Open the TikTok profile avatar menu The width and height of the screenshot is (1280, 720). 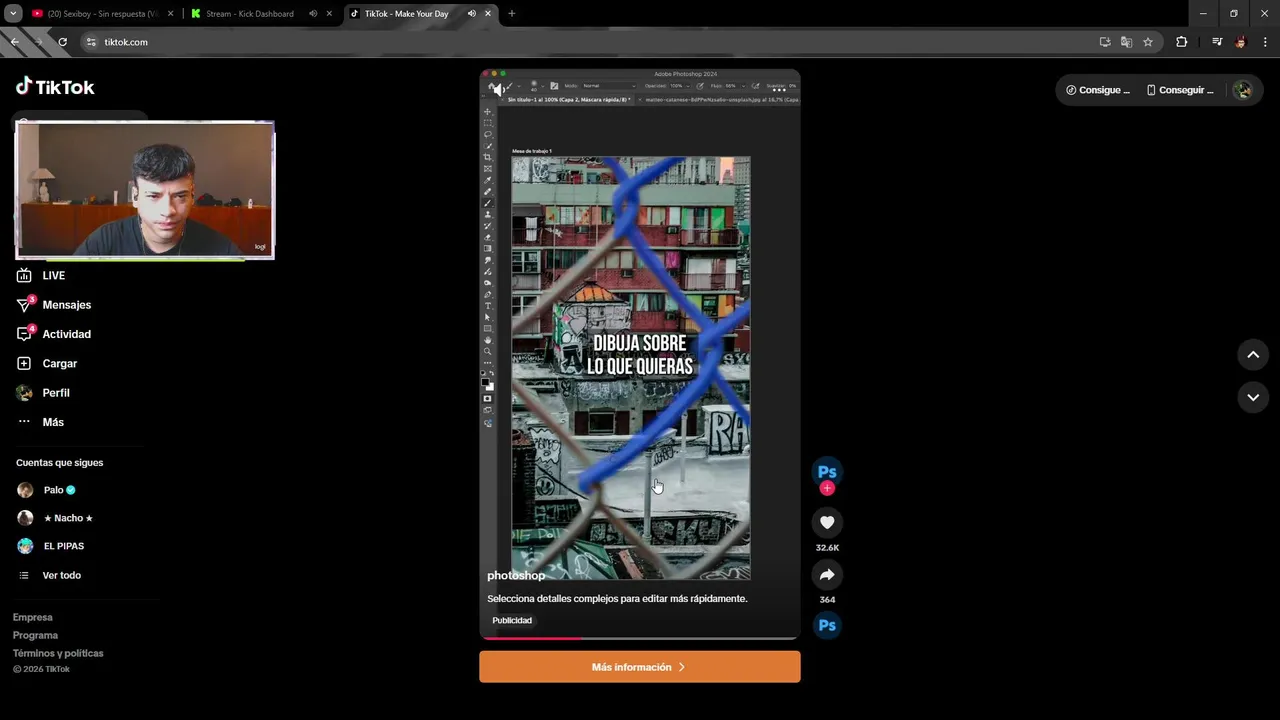click(1243, 90)
